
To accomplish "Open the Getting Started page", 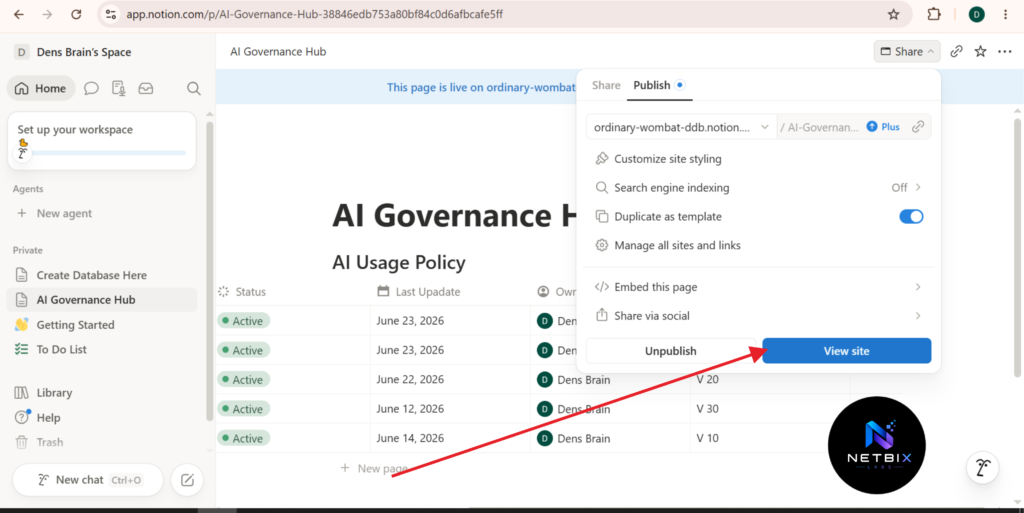I will [102, 325].
